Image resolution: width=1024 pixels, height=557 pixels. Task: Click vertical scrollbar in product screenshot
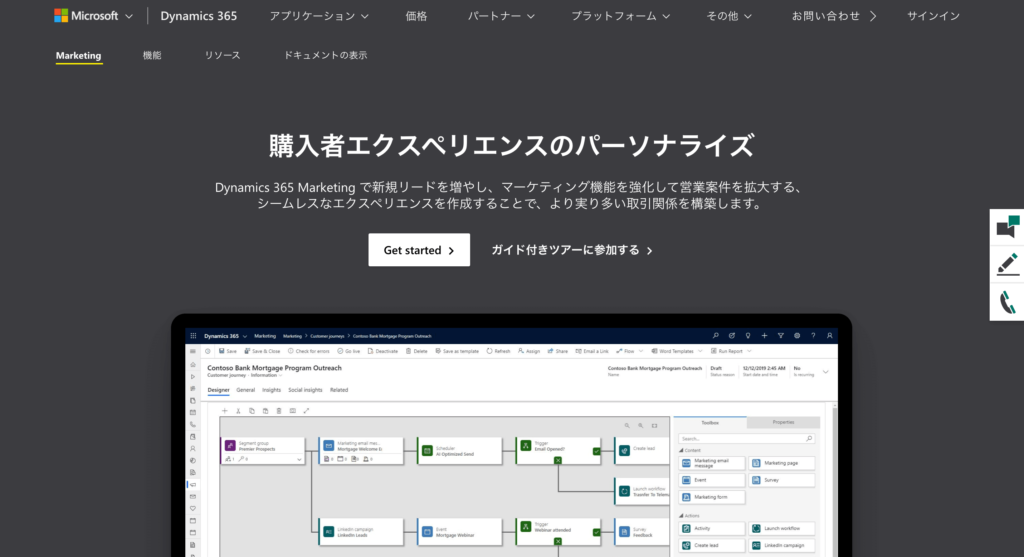(835, 480)
